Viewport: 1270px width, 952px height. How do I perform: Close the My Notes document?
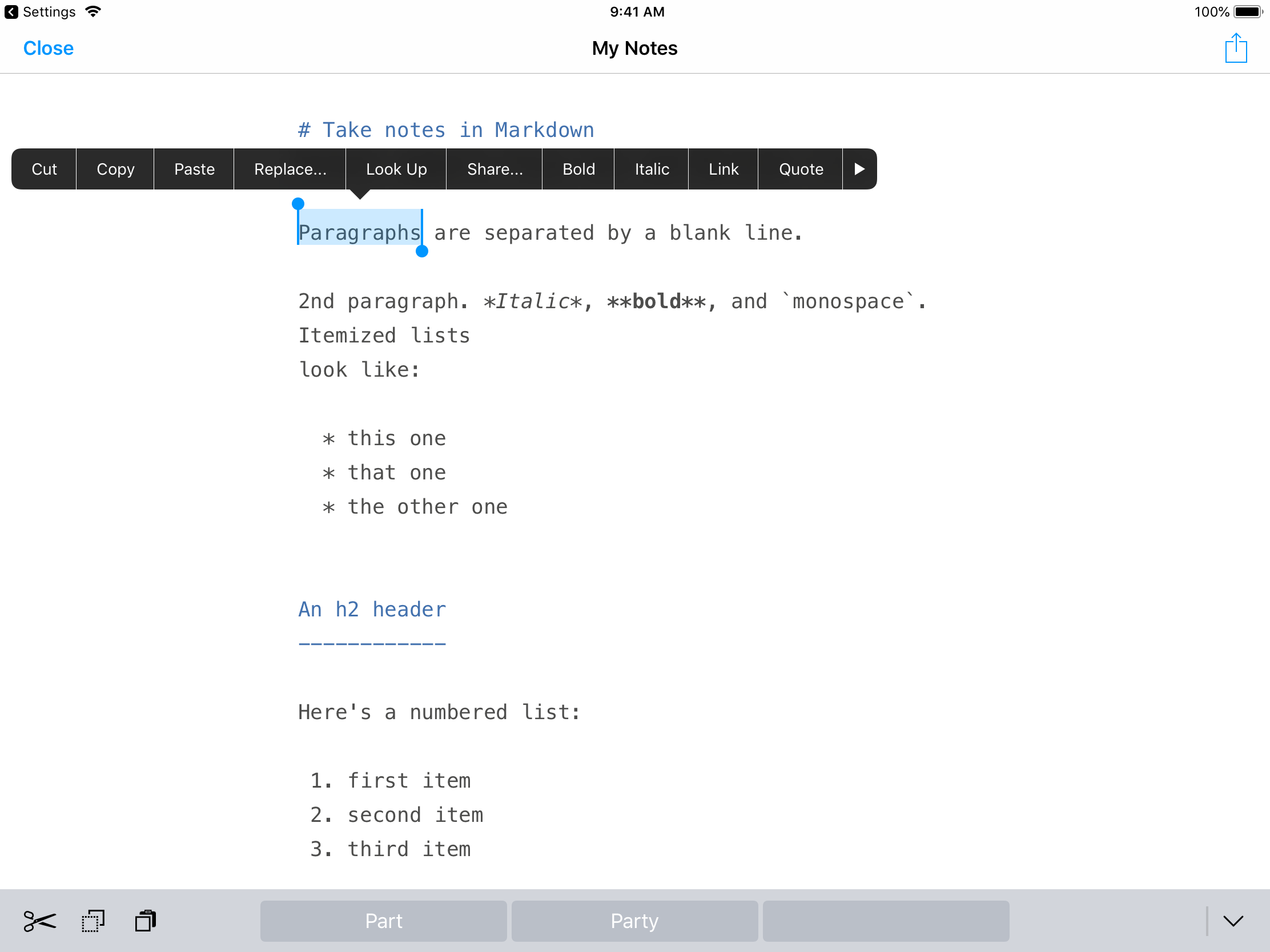pyautogui.click(x=48, y=48)
